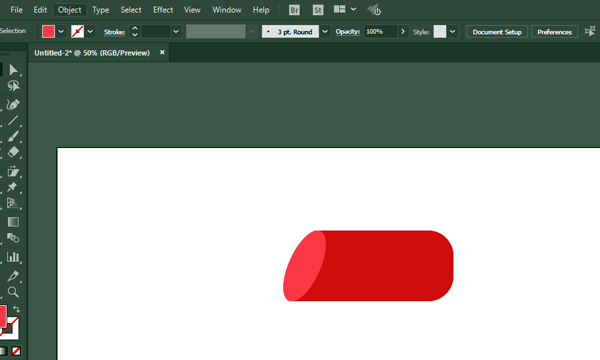This screenshot has width=600, height=360.
Task: Swap fill and stroke colors
Action: coord(16,309)
